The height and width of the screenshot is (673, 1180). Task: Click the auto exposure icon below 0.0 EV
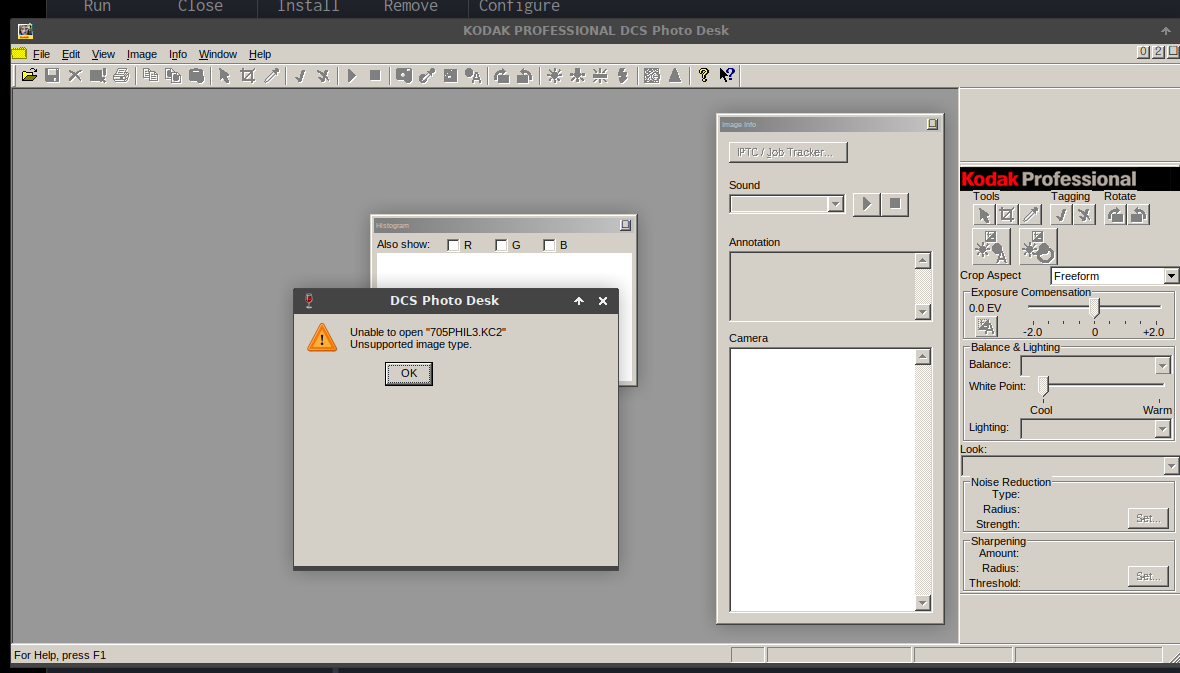tap(986, 327)
